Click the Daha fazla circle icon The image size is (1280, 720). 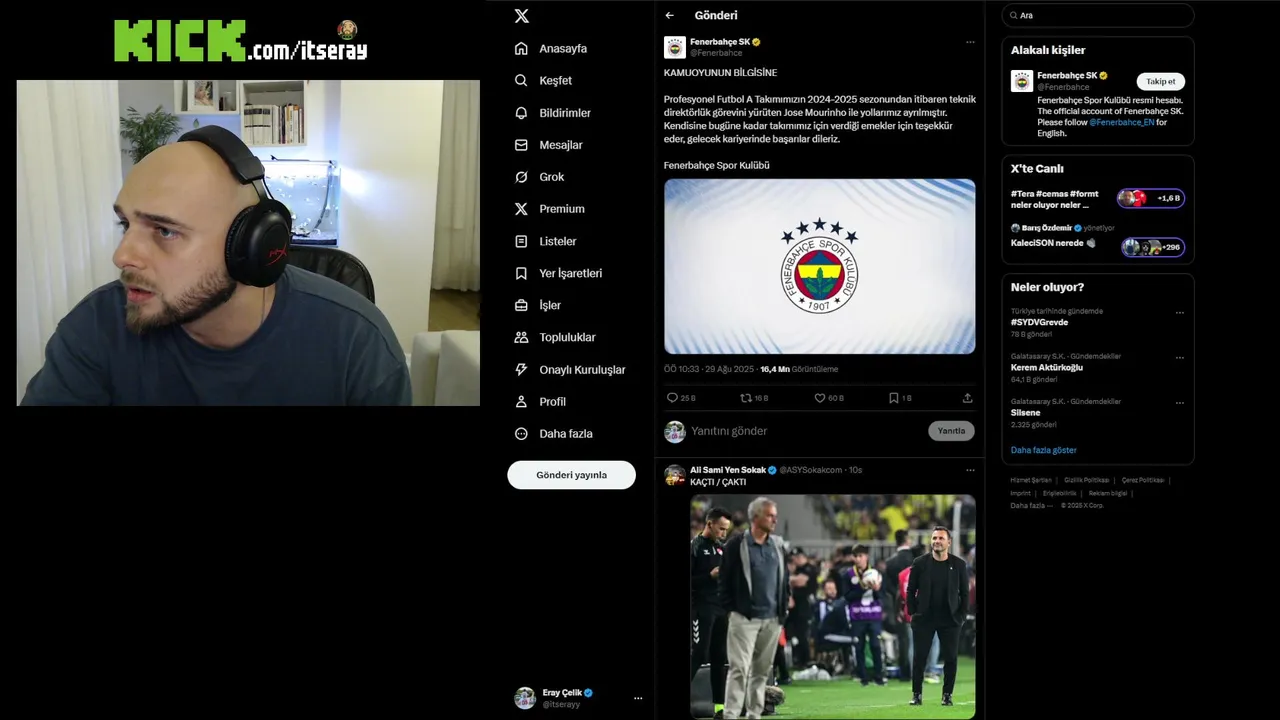click(521, 433)
